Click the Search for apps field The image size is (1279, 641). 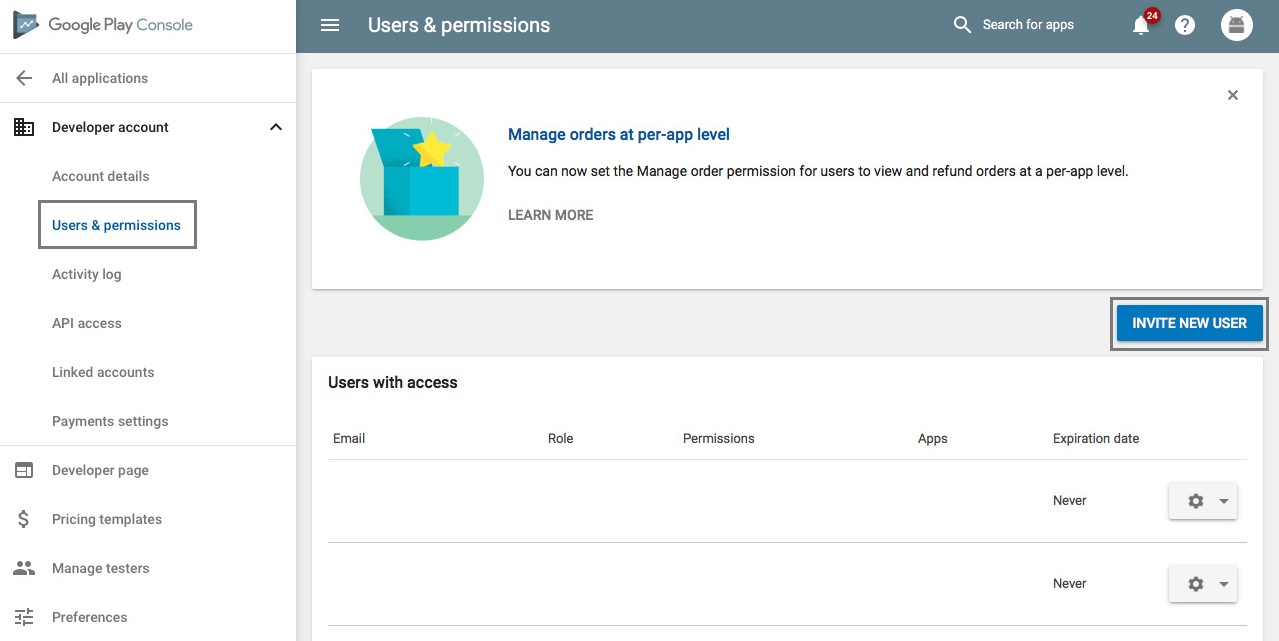pyautogui.click(x=1028, y=25)
